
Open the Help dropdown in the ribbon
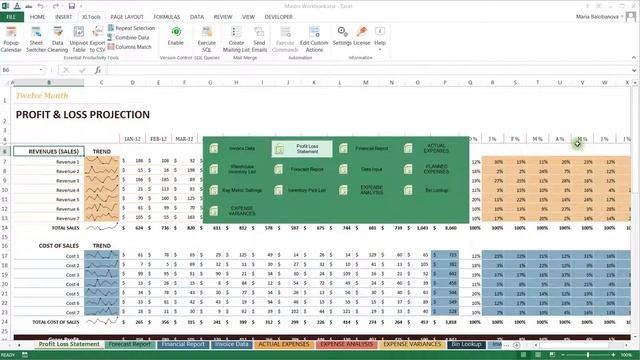point(380,39)
